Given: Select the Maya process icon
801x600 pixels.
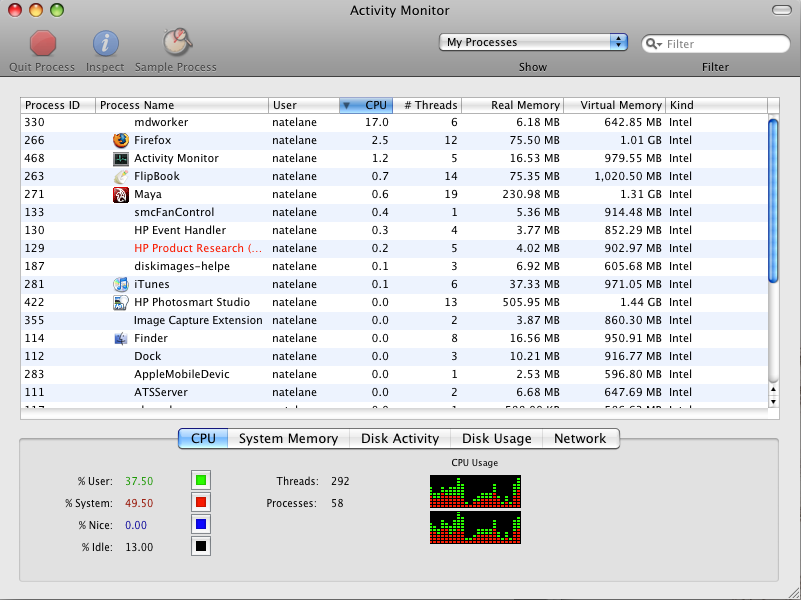Looking at the screenshot, I should tap(121, 194).
